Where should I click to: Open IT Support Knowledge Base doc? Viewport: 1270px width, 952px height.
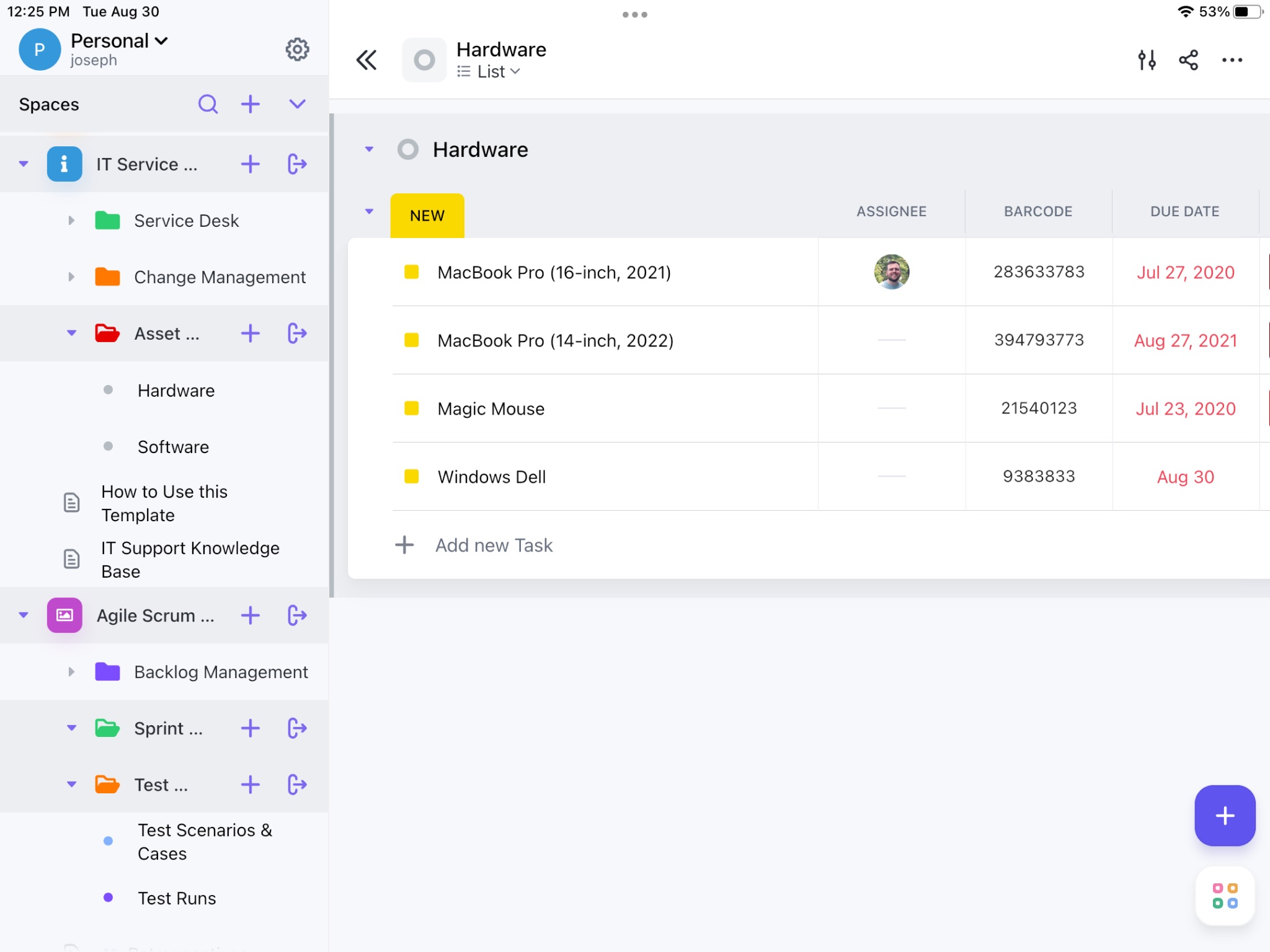[x=190, y=559]
